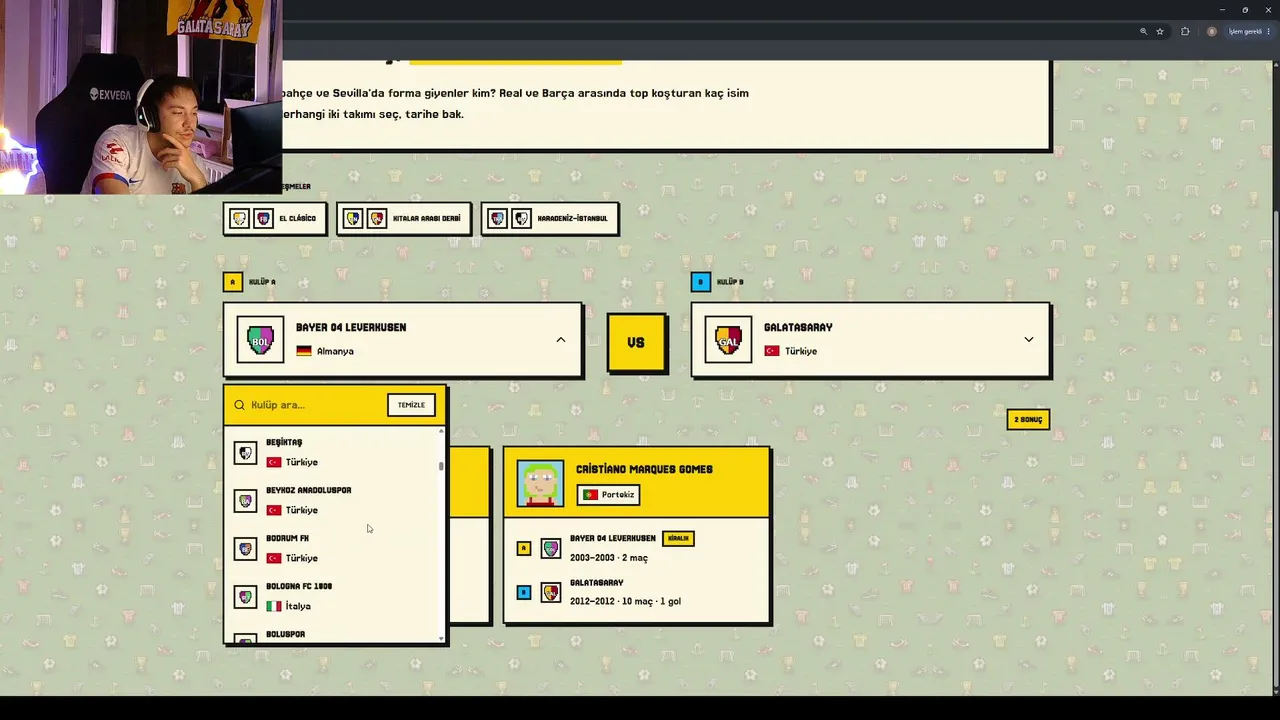
Task: Click the club list scrollbar down arrow
Action: (441, 638)
